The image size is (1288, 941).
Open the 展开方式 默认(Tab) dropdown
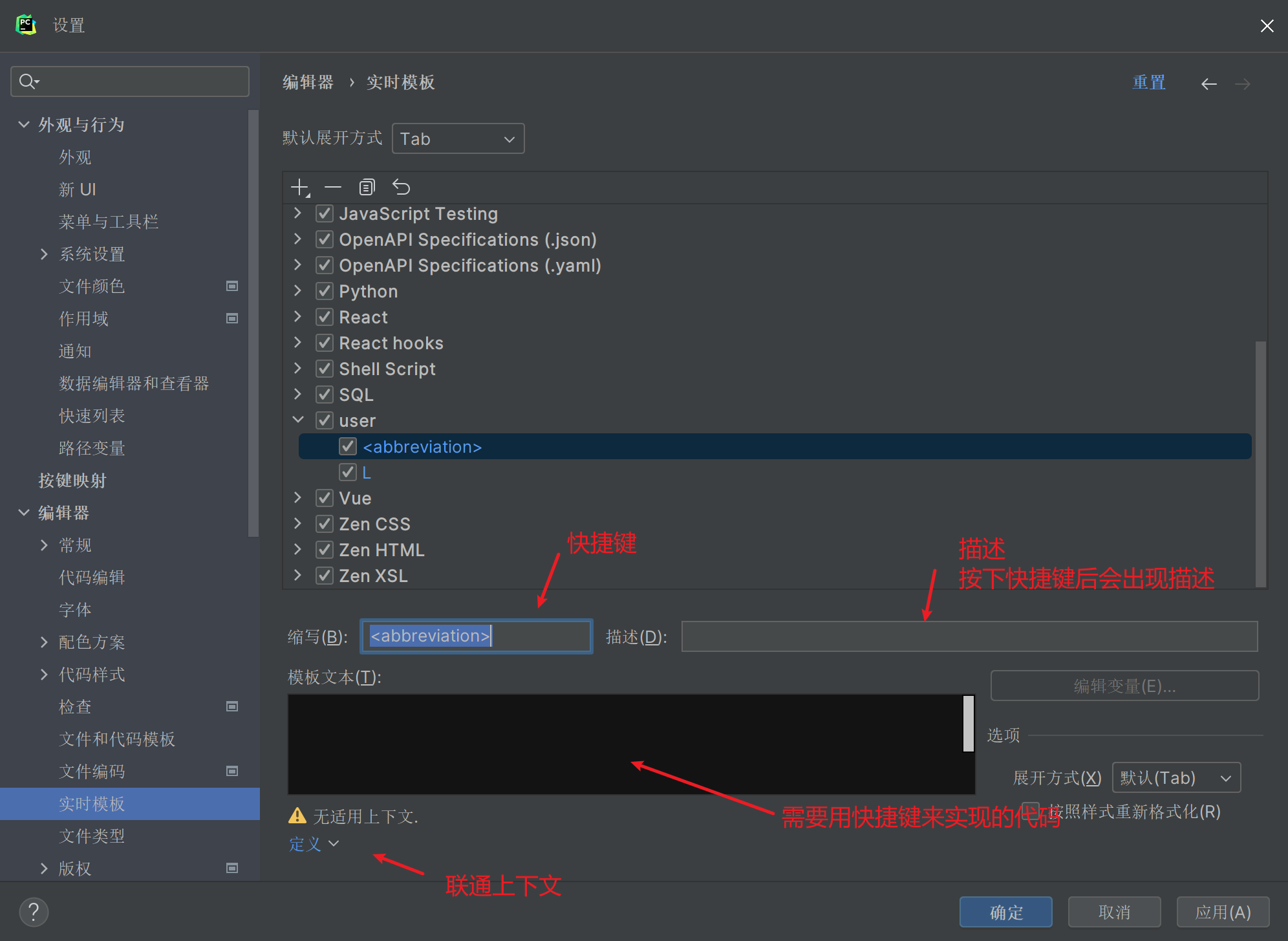[1176, 777]
